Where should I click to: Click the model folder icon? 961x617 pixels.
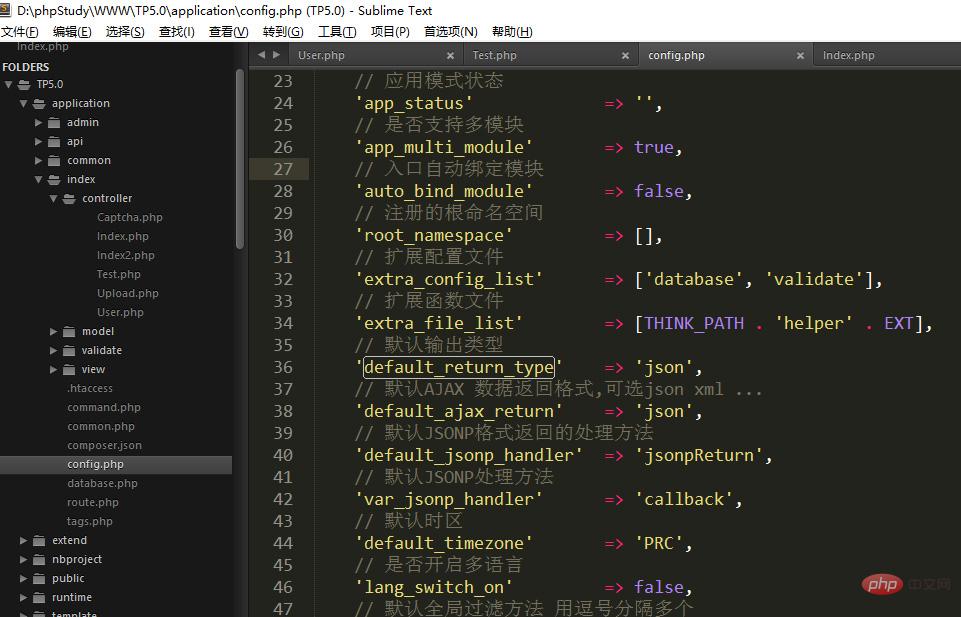69,331
